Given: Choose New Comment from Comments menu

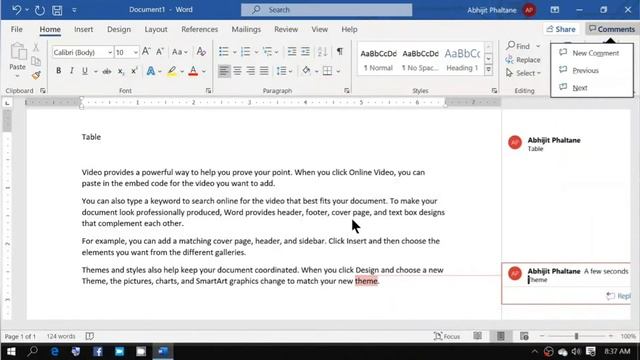Looking at the screenshot, I should 591,53.
